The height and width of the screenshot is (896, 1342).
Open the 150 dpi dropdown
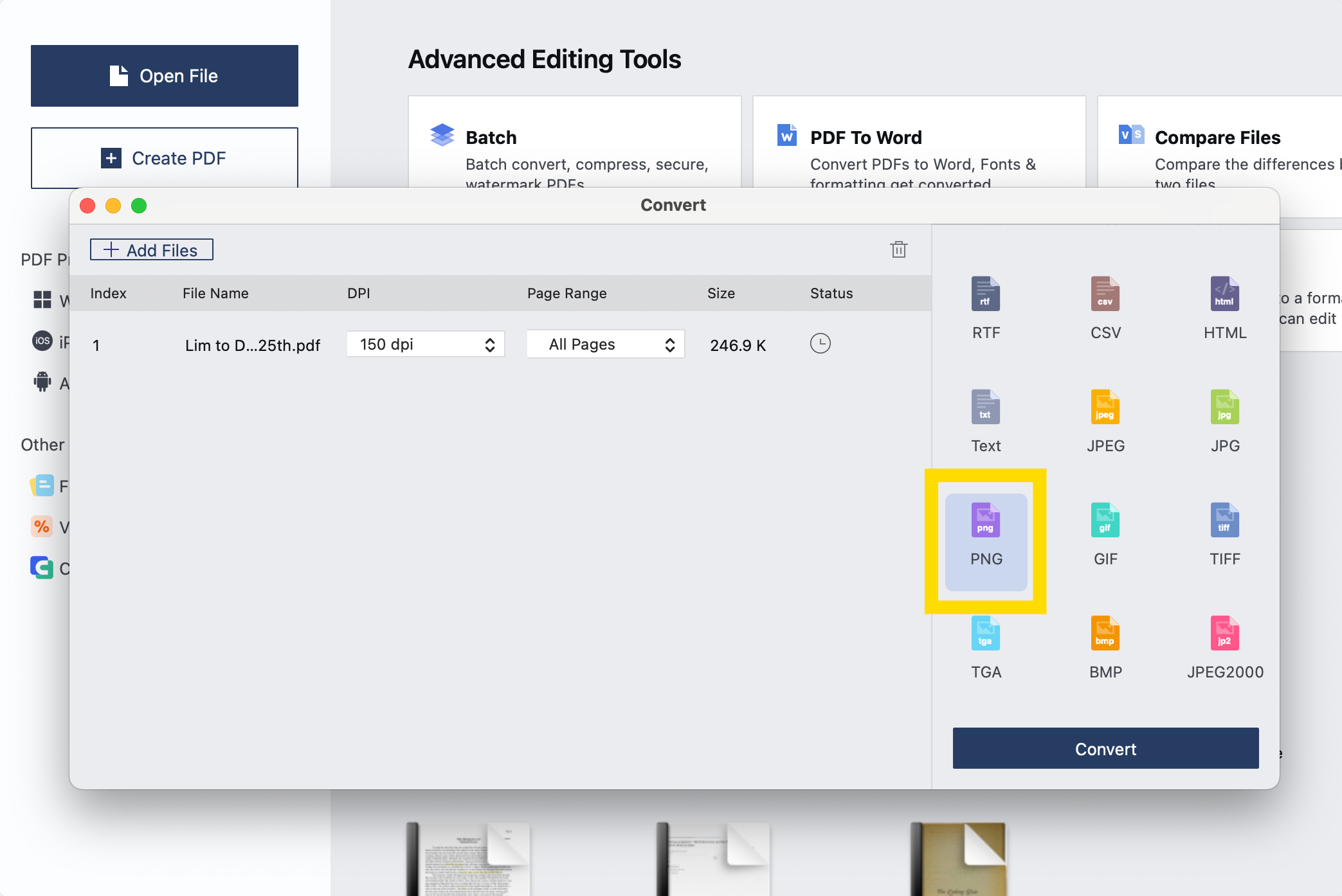(x=425, y=345)
